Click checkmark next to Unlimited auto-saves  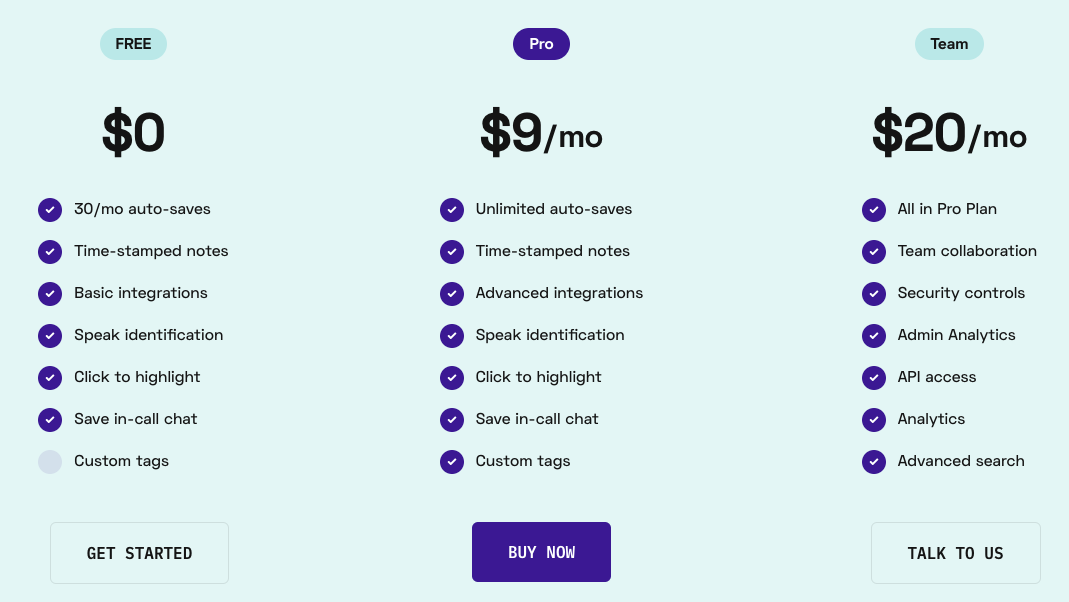point(452,210)
